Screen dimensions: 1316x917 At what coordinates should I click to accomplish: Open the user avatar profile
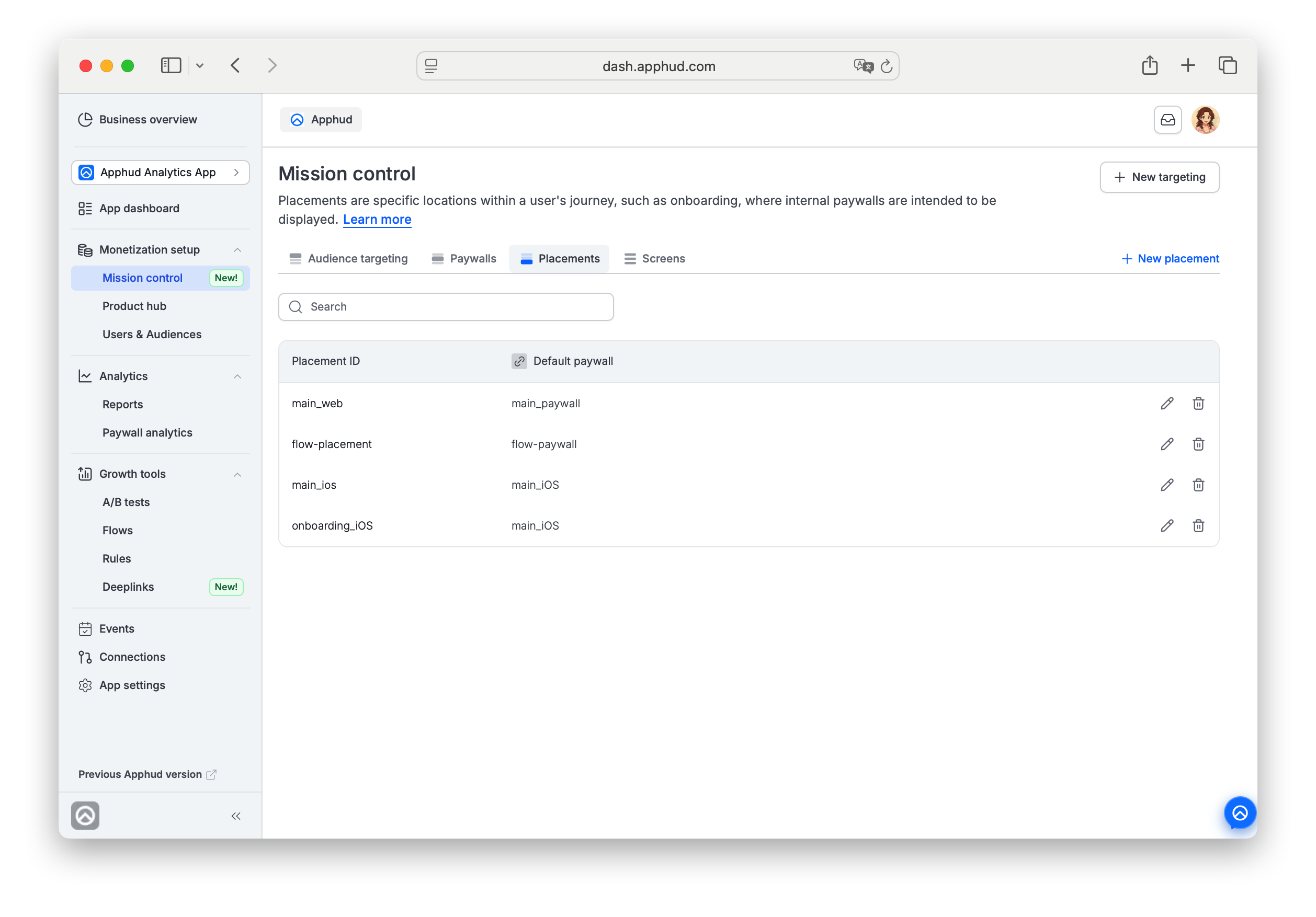1206,120
